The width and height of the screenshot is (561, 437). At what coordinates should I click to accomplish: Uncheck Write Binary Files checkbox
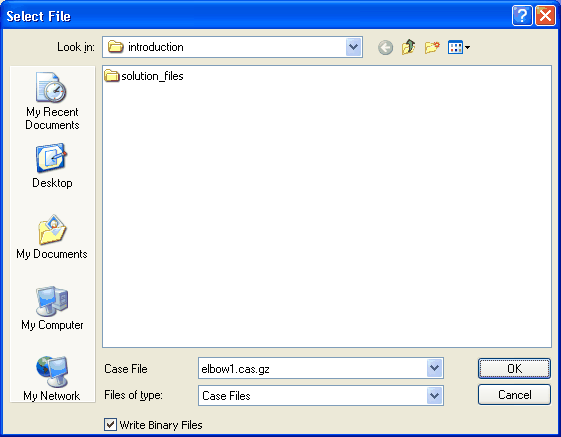(x=110, y=425)
